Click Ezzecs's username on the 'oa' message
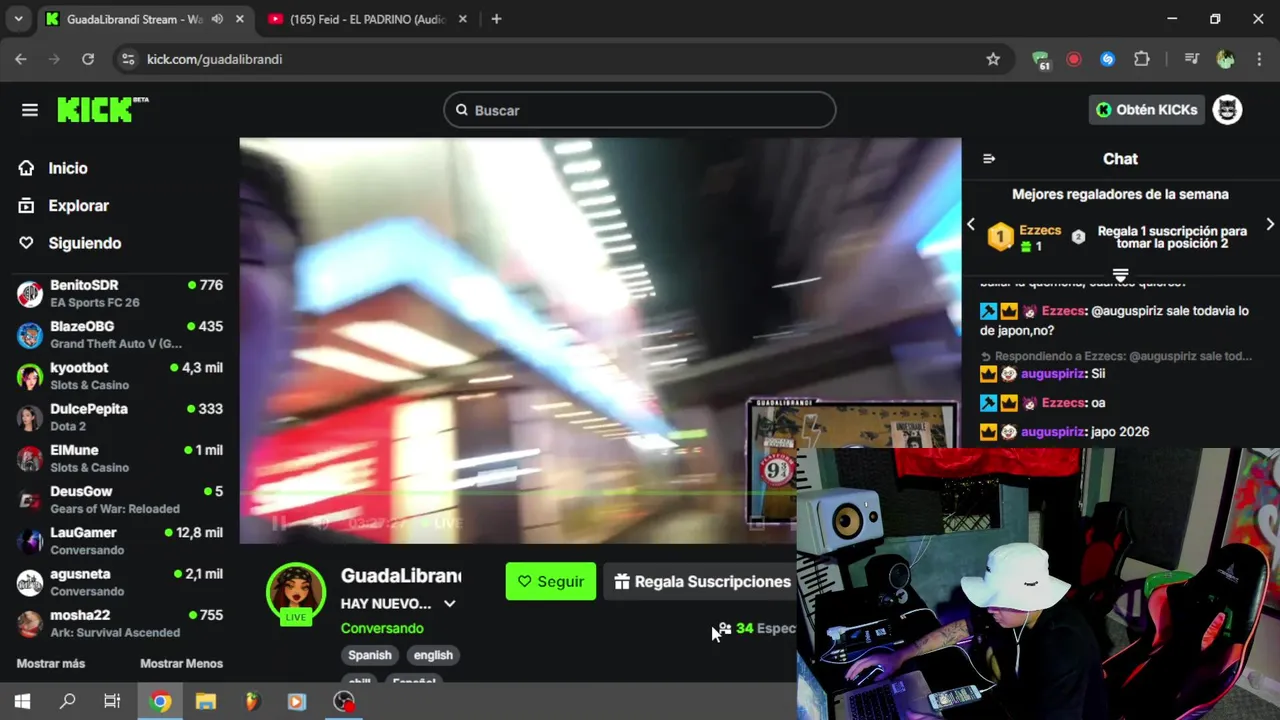 click(x=1064, y=403)
